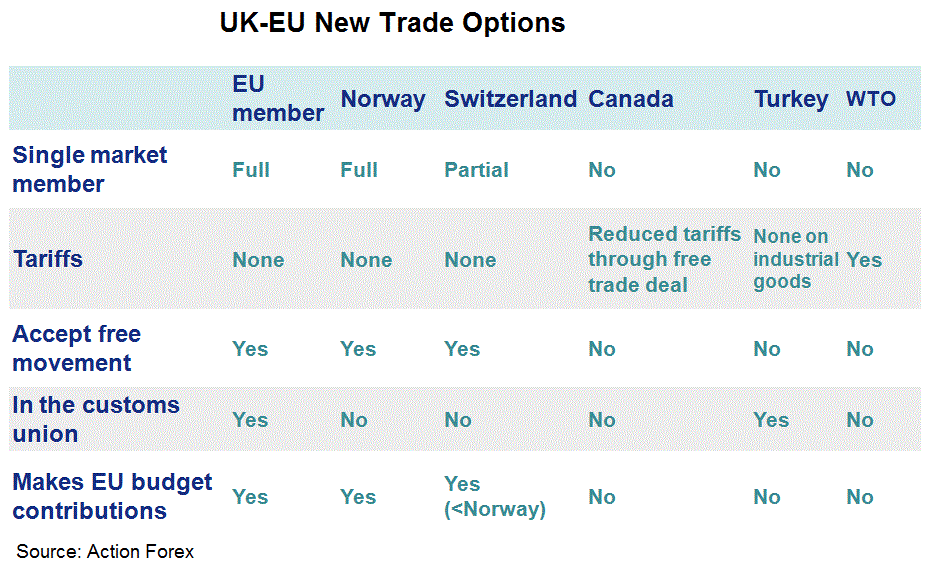Click the Norway column header
The width and height of the screenshot is (936, 571).
(x=382, y=99)
